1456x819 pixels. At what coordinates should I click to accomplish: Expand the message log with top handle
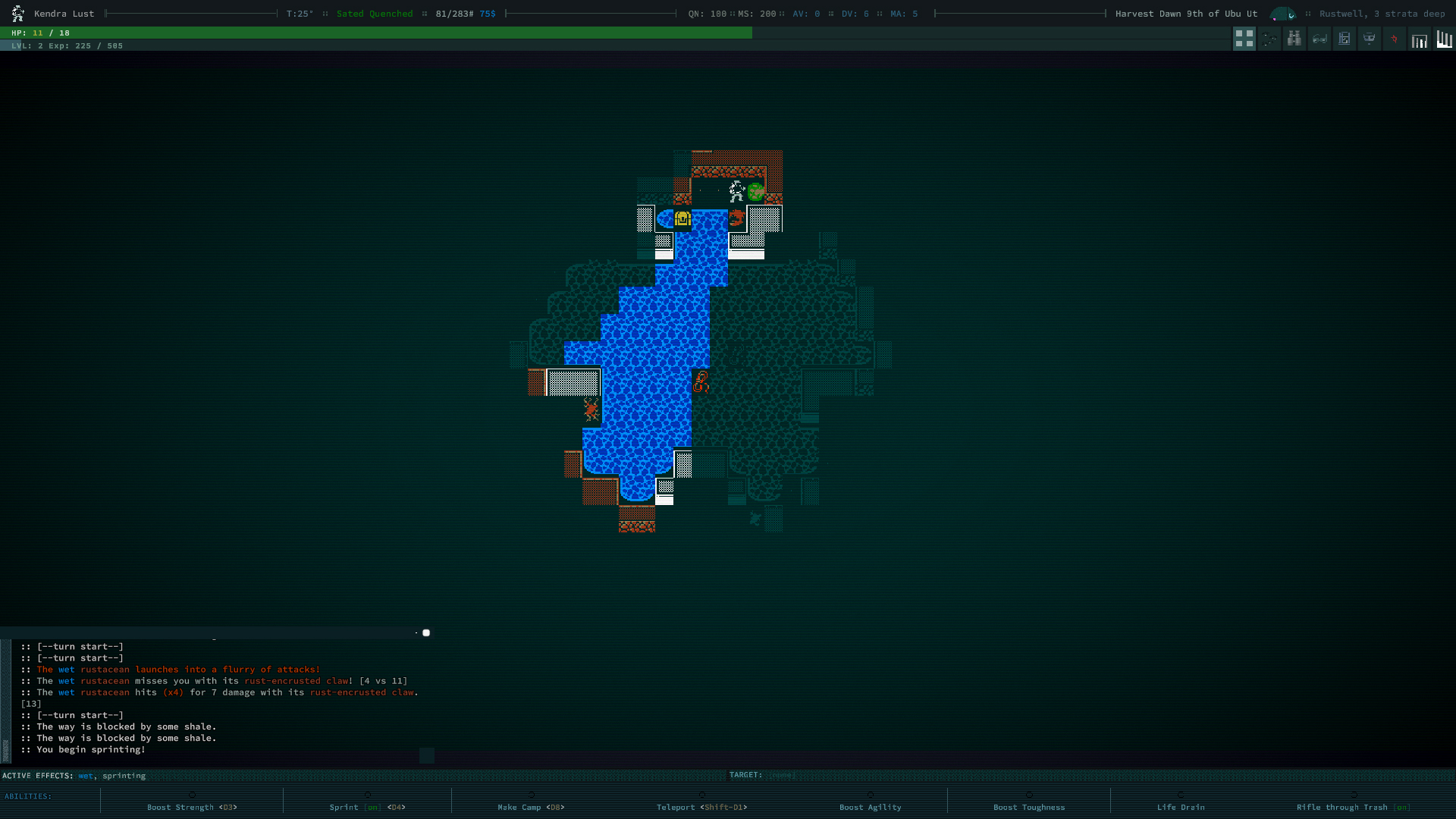426,632
